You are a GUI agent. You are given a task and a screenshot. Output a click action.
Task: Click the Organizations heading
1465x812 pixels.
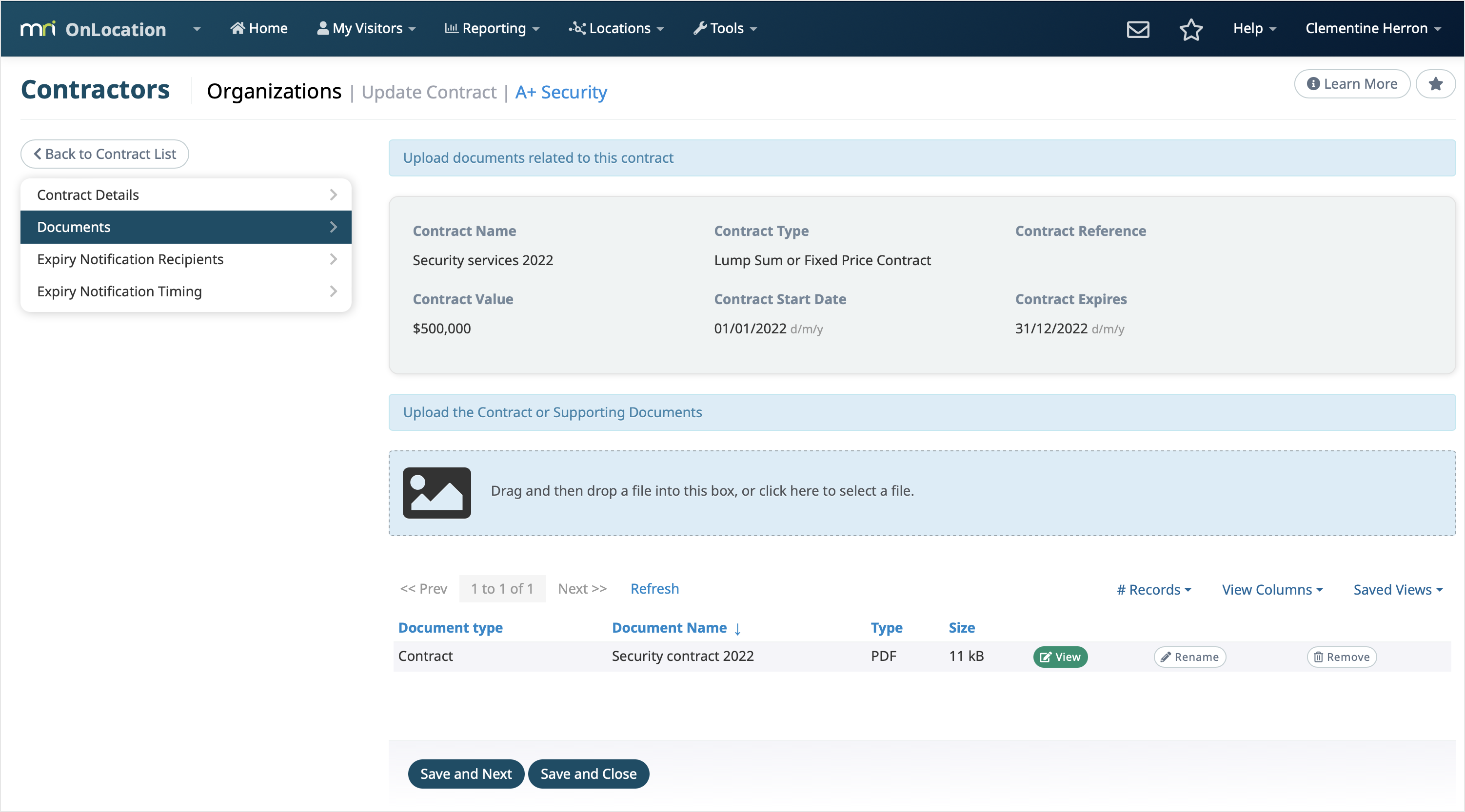[x=274, y=92]
